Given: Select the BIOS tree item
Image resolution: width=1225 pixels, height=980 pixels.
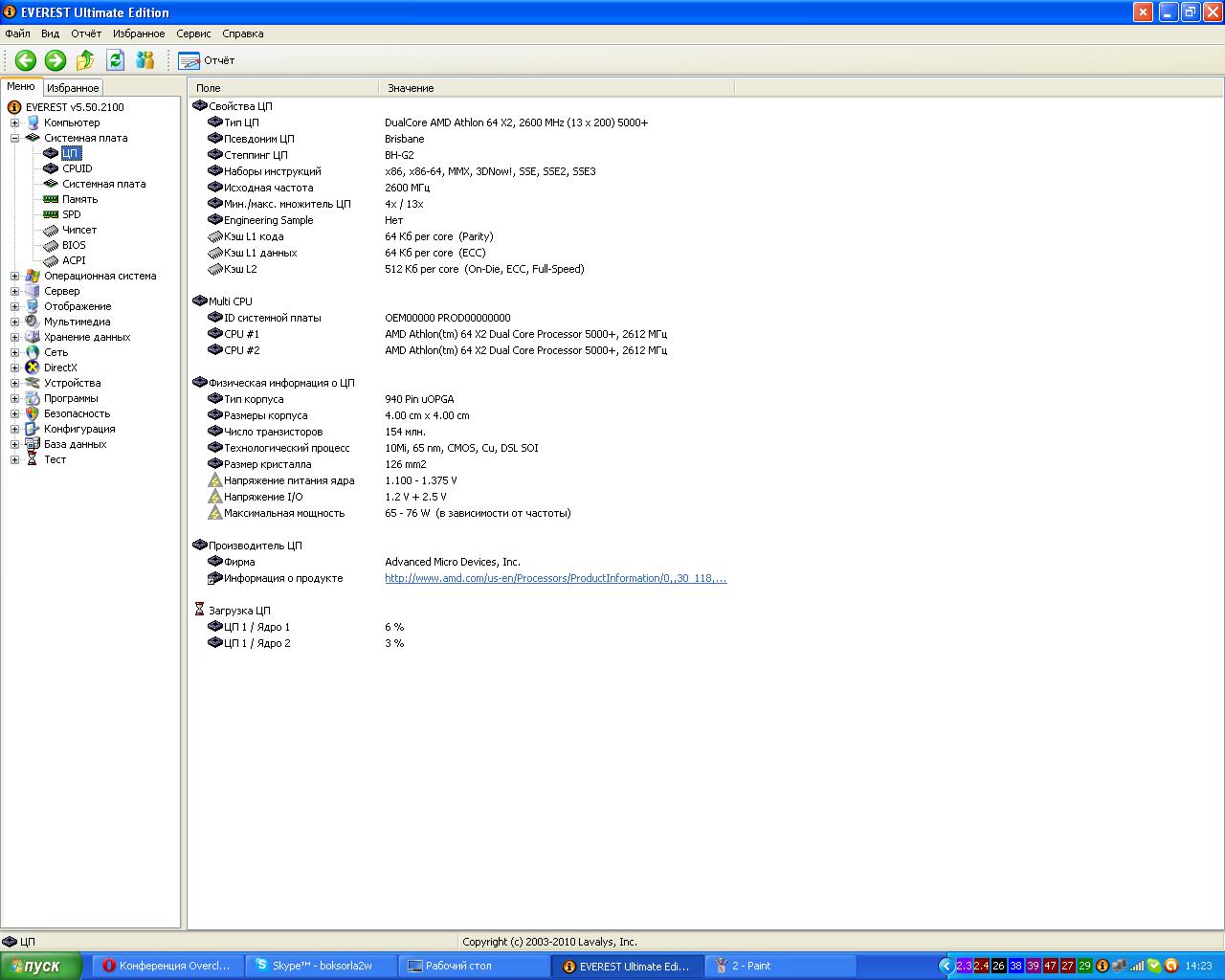Looking at the screenshot, I should pyautogui.click(x=74, y=245).
